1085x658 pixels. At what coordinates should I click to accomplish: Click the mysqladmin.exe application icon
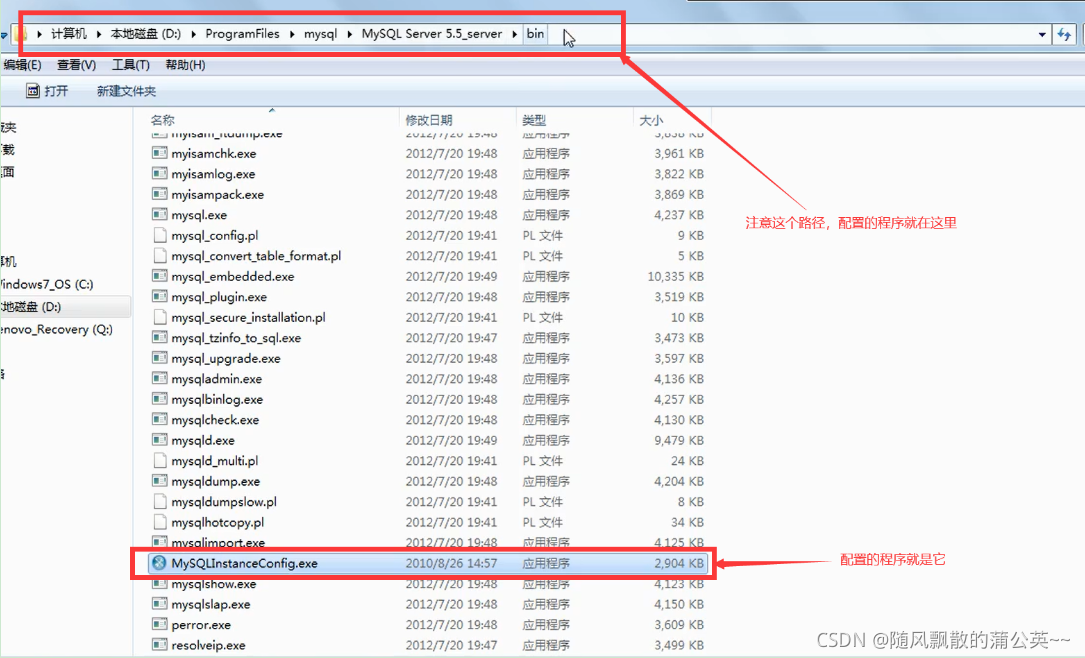(x=160, y=378)
